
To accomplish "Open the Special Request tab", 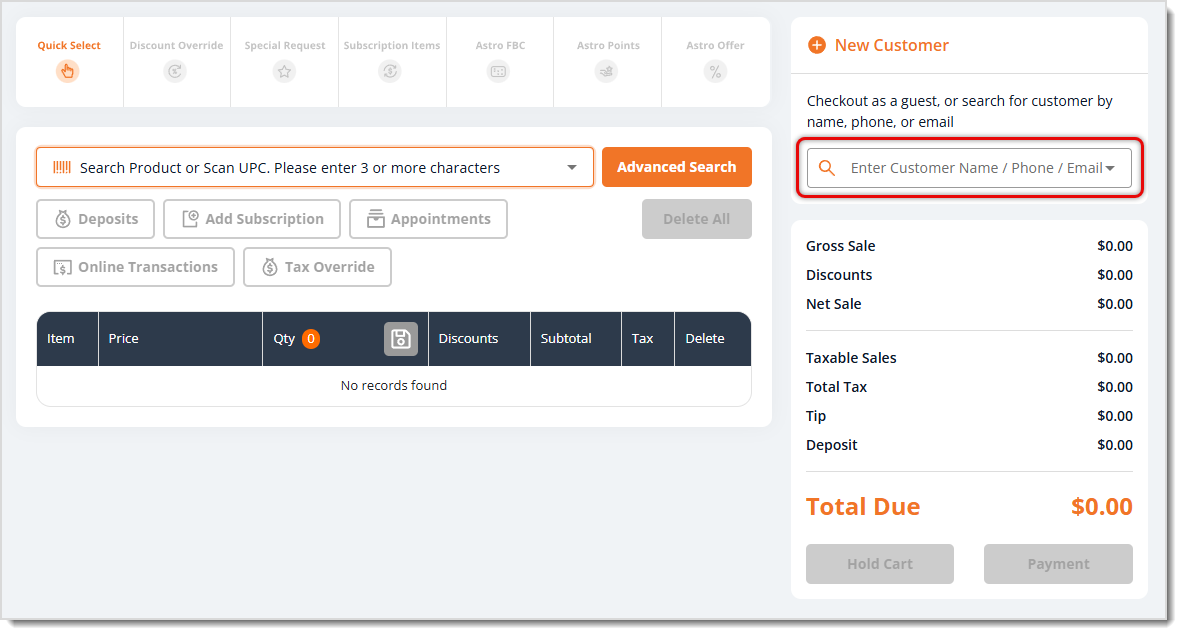I will click(x=284, y=61).
